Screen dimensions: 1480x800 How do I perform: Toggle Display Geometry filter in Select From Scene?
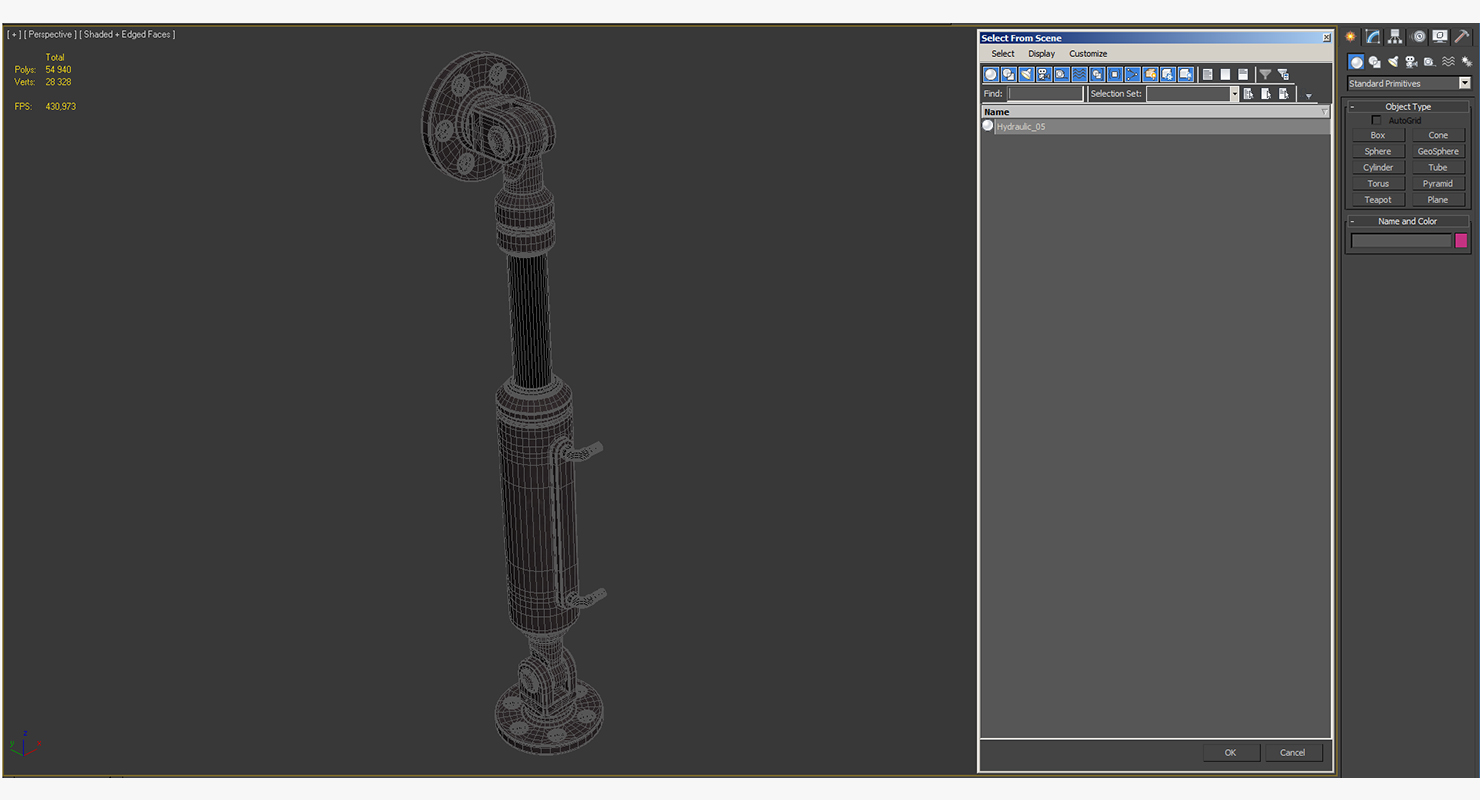(x=991, y=74)
